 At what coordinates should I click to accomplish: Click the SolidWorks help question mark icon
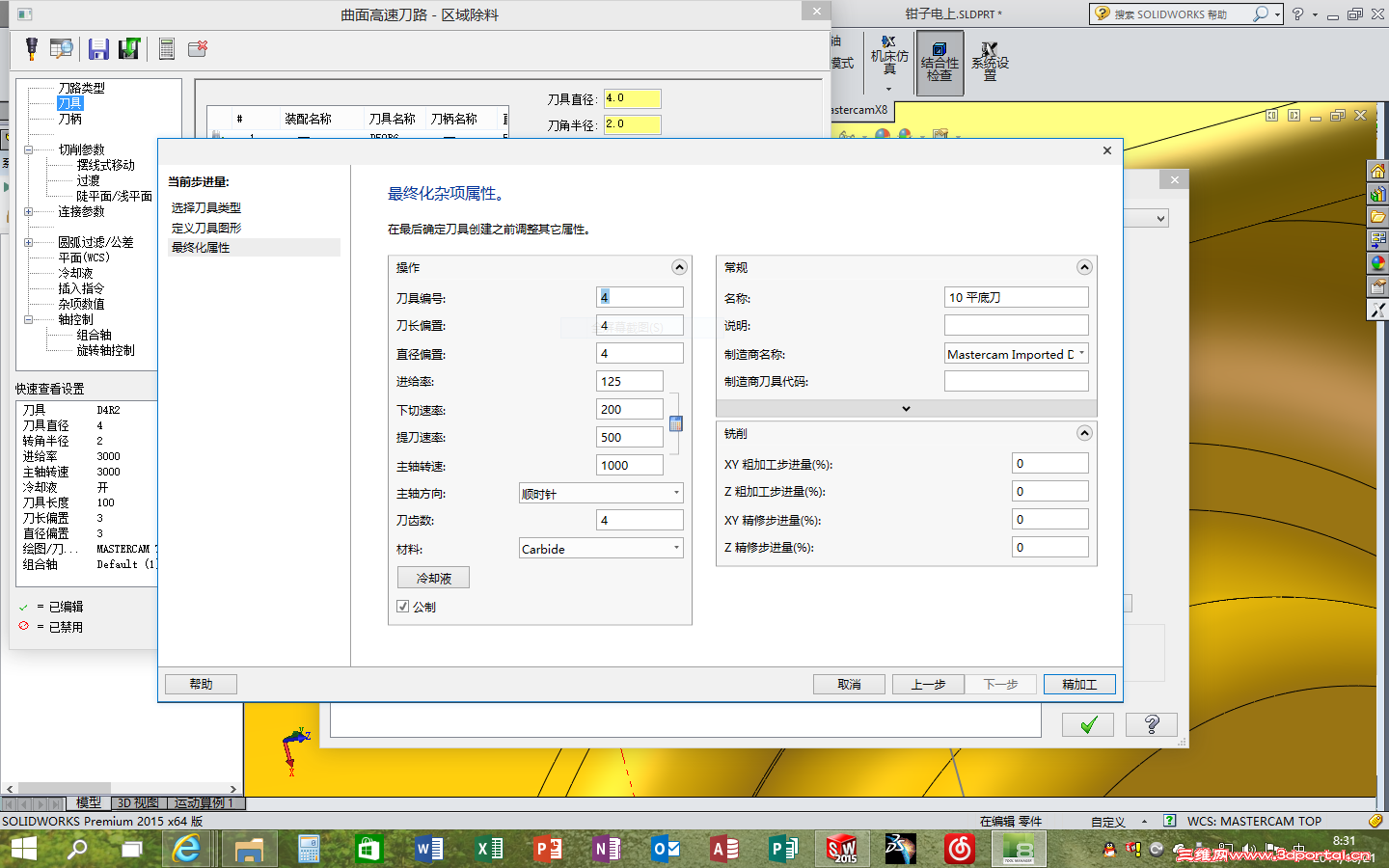1297,14
